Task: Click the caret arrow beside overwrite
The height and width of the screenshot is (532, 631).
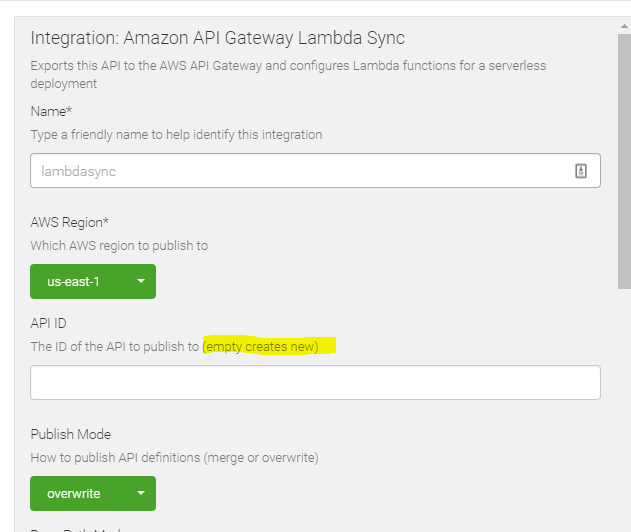Action: click(141, 493)
